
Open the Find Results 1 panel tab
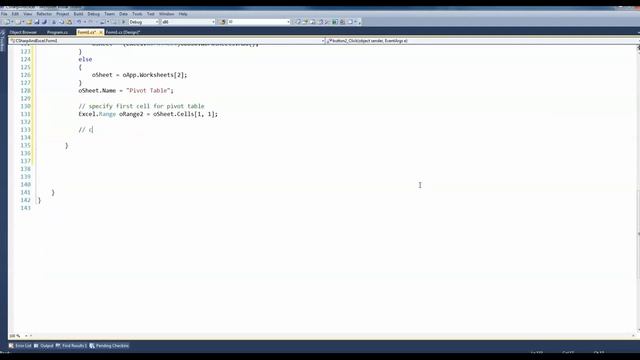[x=71, y=346]
